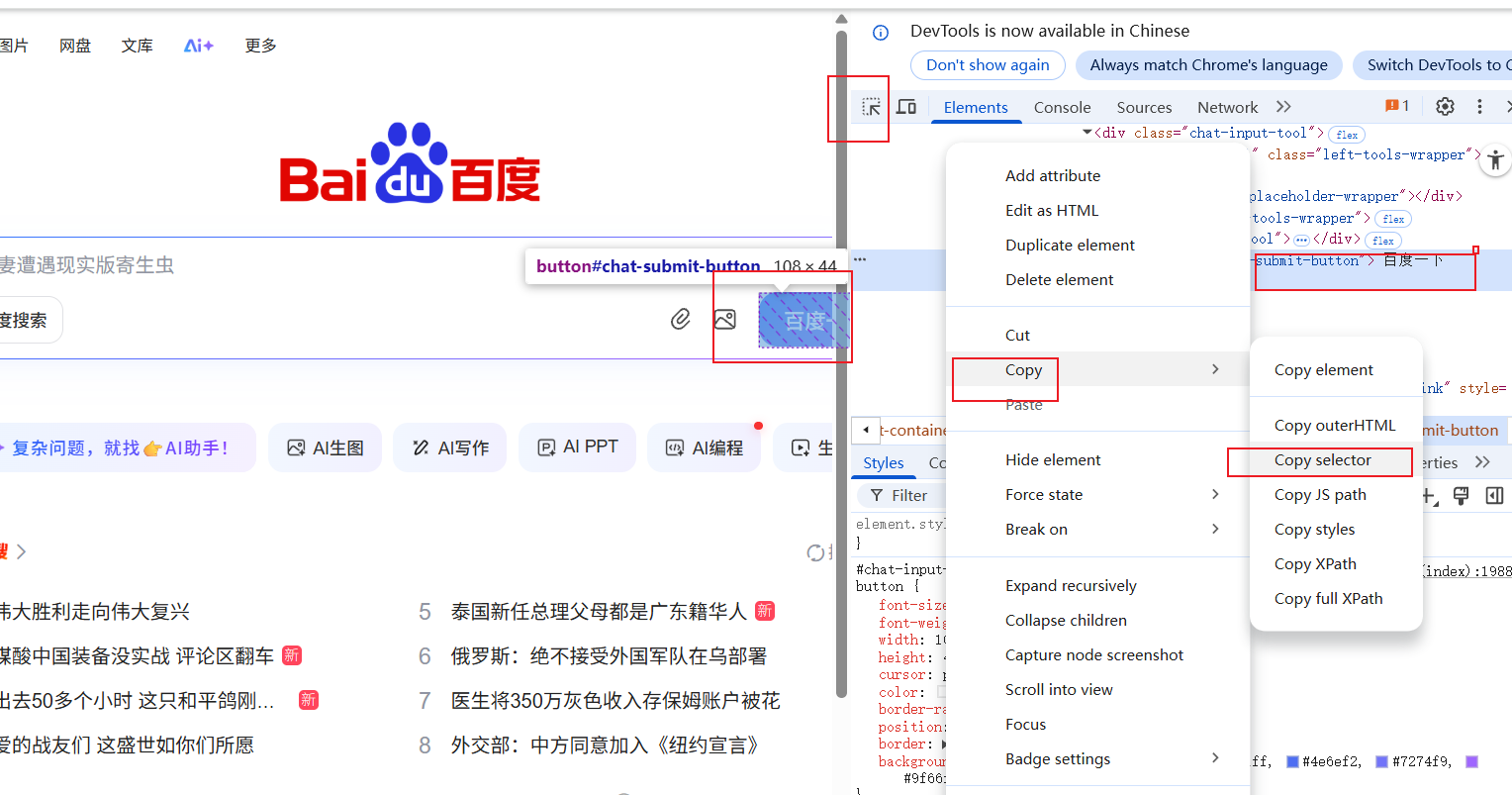The image size is (1512, 795).
Task: Open the Badge settings submenu
Action: click(1098, 758)
